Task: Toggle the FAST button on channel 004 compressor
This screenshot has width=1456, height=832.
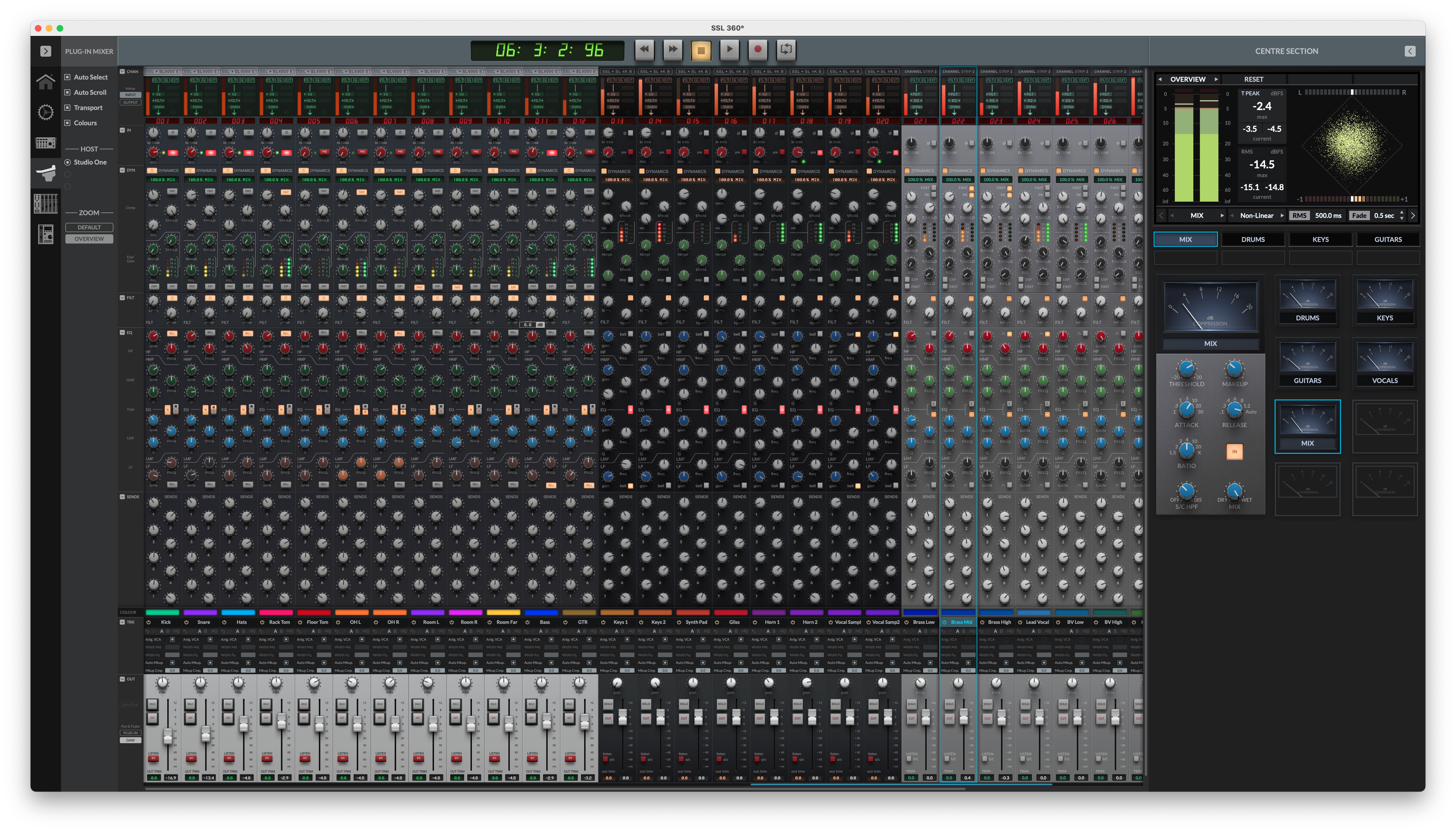Action: [286, 192]
